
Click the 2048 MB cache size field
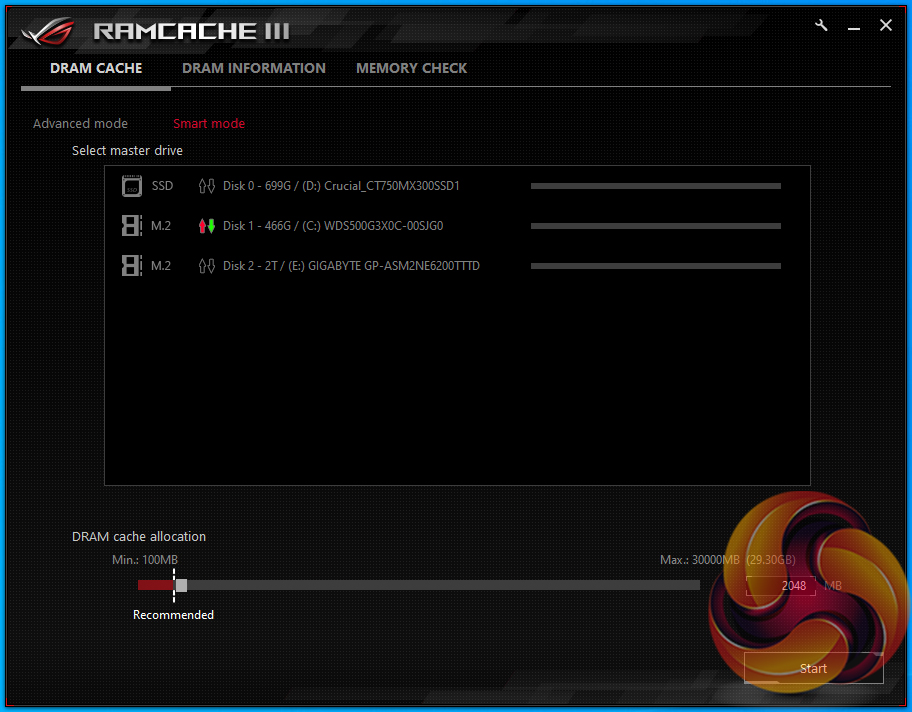click(781, 586)
